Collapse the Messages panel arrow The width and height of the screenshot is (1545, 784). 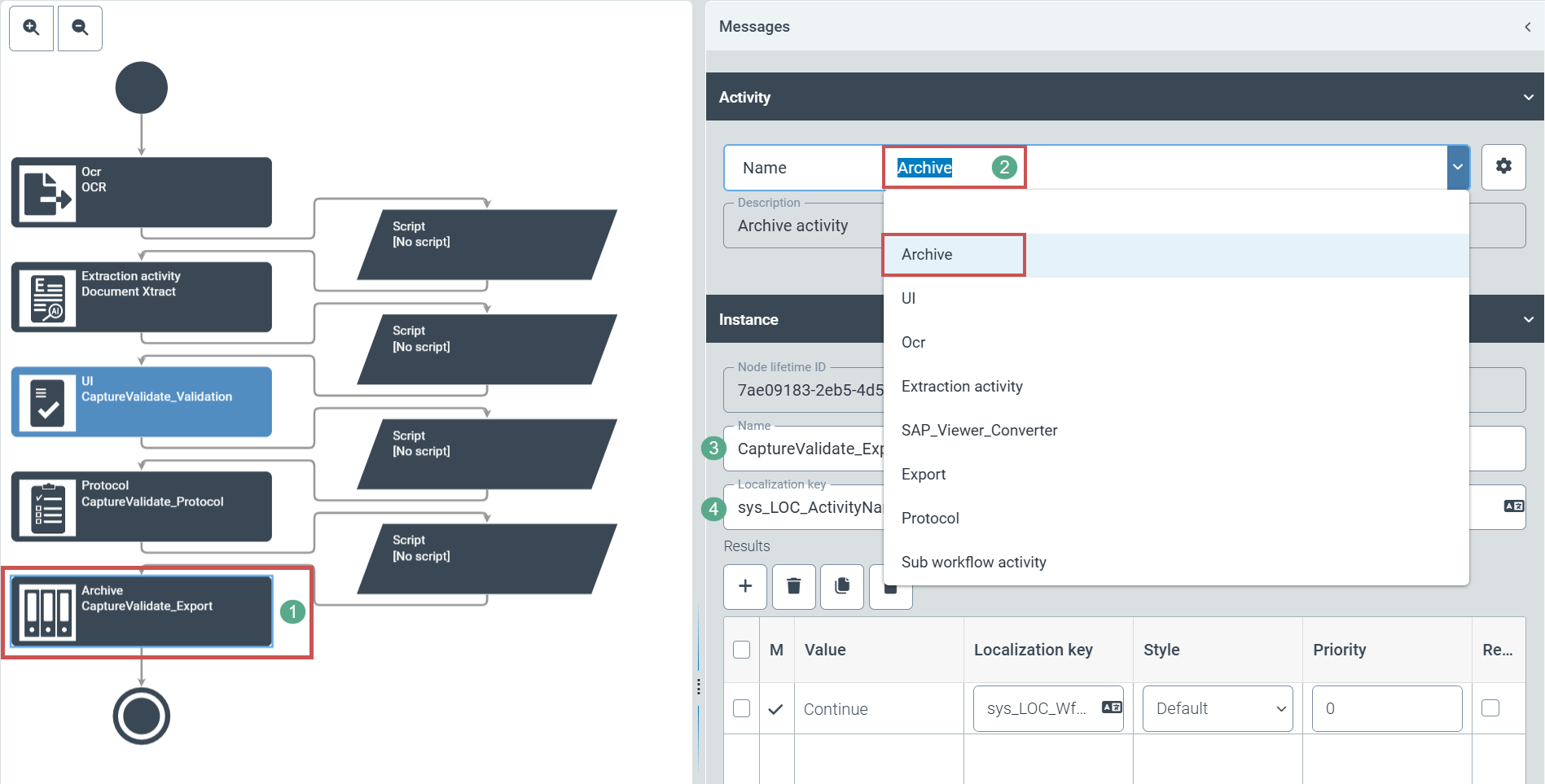pos(1527,27)
